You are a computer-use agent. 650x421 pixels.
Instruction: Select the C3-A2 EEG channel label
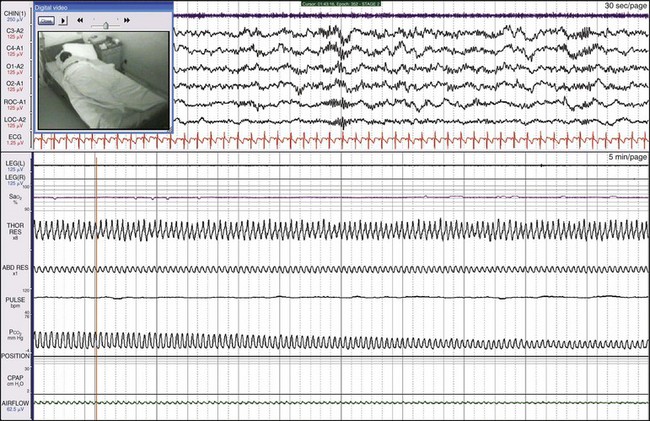(16, 32)
